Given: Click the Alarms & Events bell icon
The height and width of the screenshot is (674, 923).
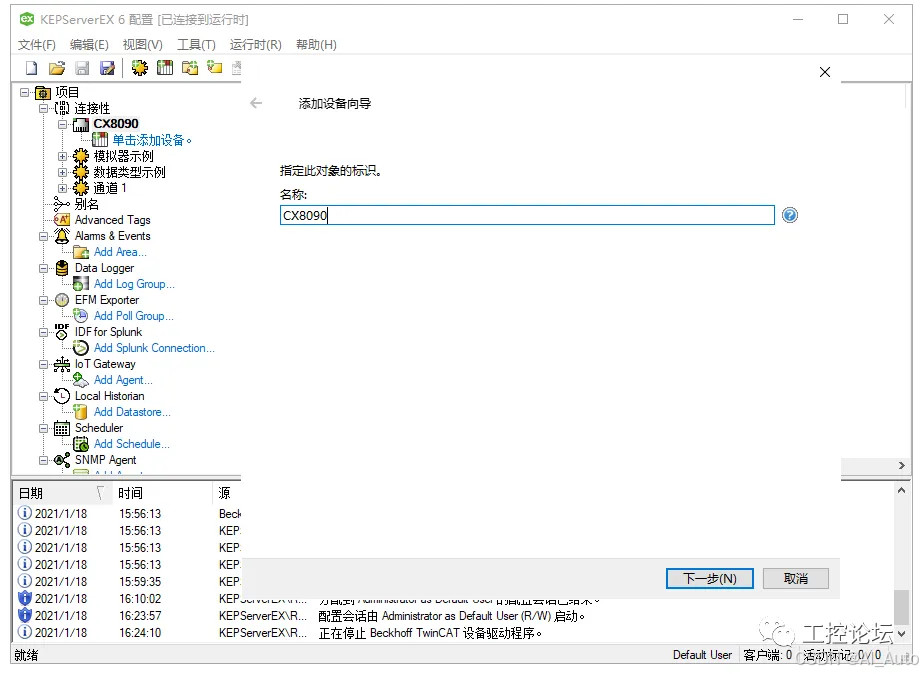Looking at the screenshot, I should [62, 236].
